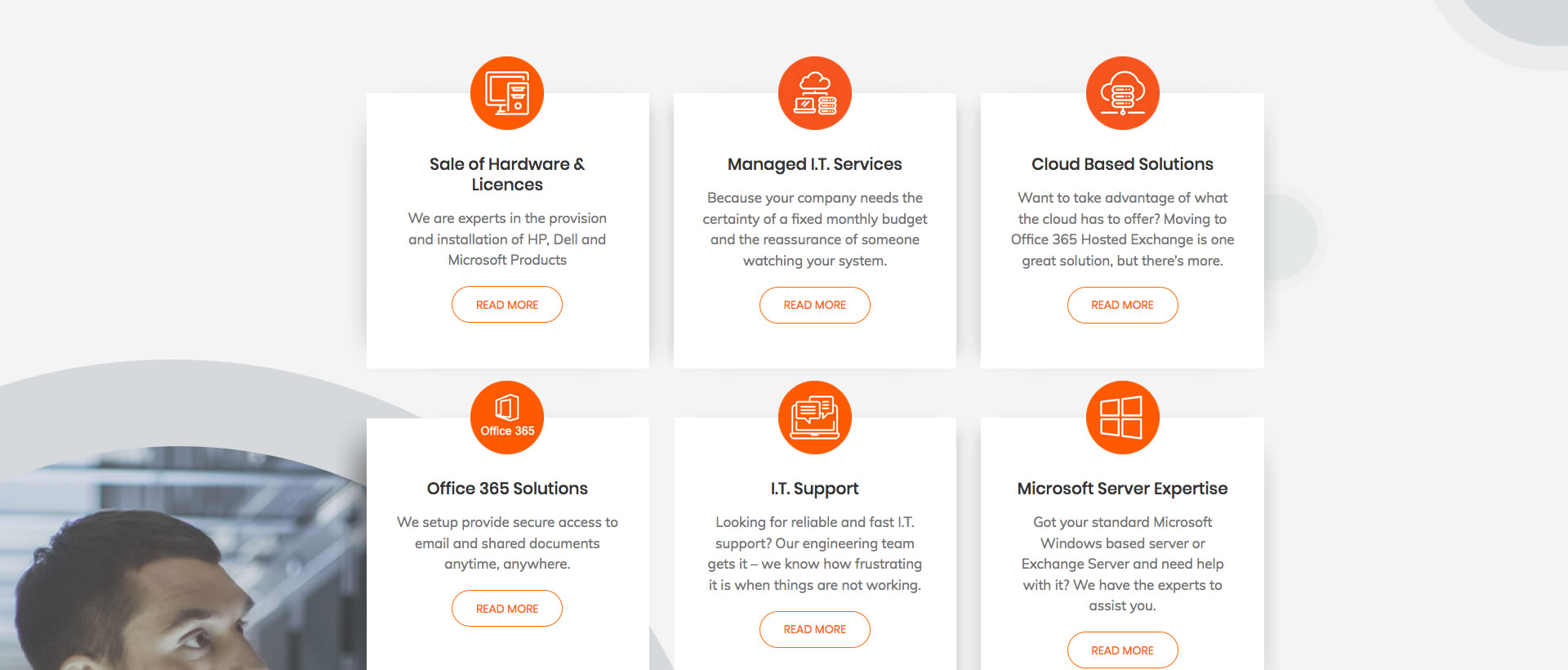Open Read More under Managed I.T. Services
The height and width of the screenshot is (670, 1568).
pos(815,305)
